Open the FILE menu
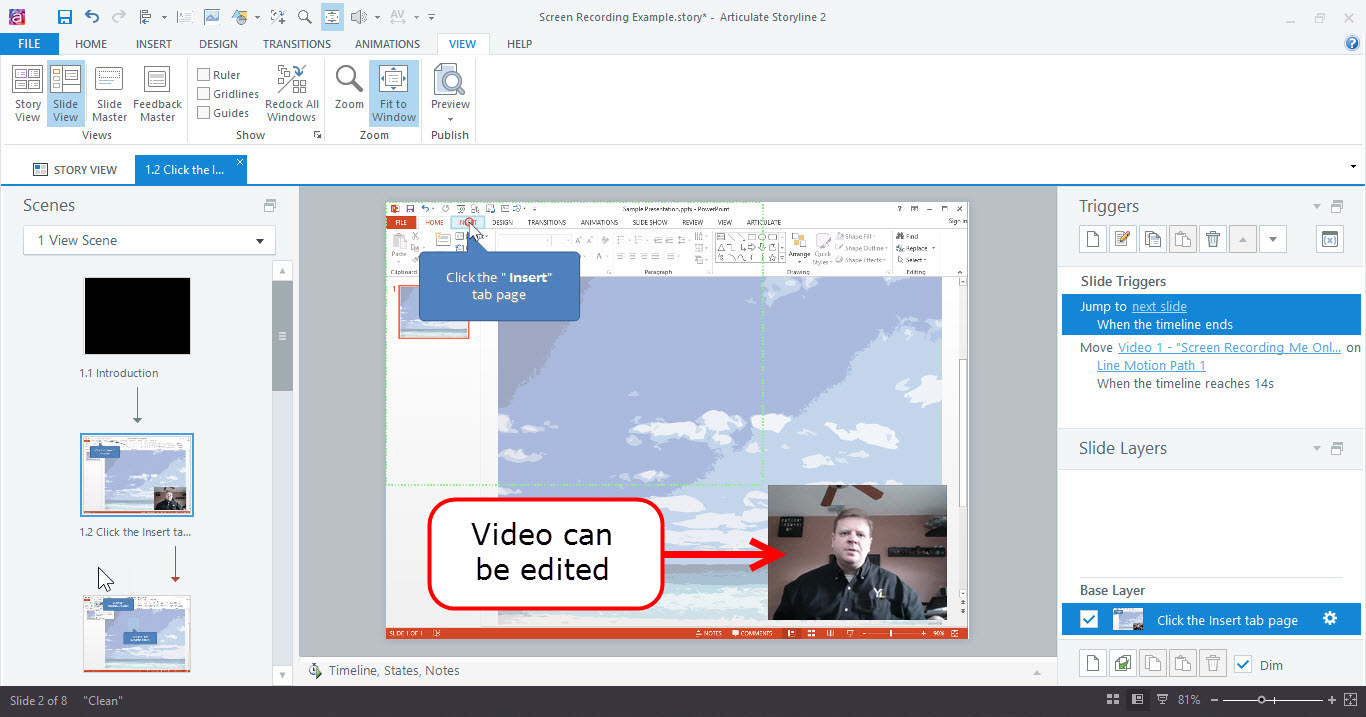 point(29,44)
